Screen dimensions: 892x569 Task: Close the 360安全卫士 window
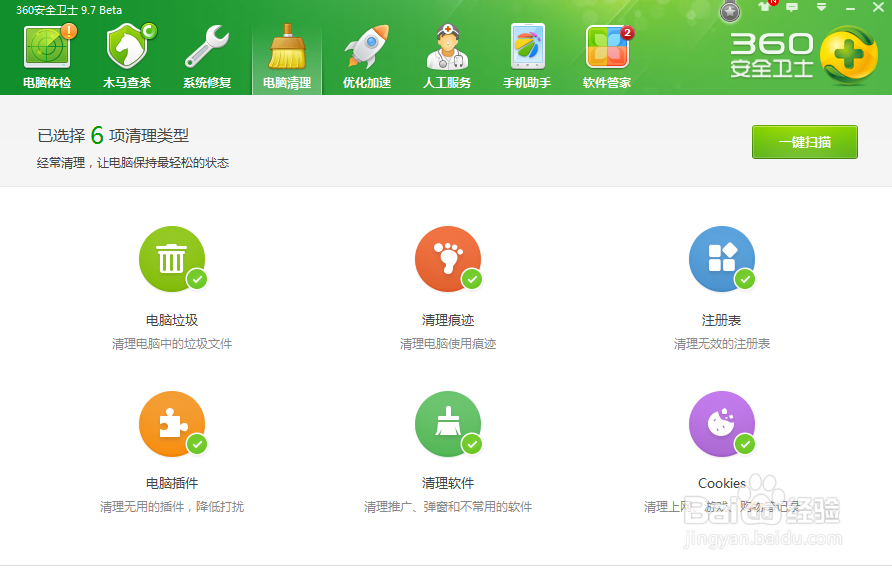878,7
